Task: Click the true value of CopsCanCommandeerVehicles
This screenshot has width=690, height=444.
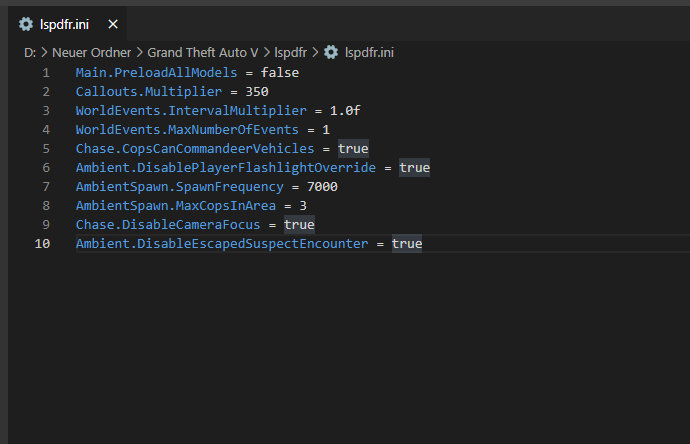Action: point(353,148)
